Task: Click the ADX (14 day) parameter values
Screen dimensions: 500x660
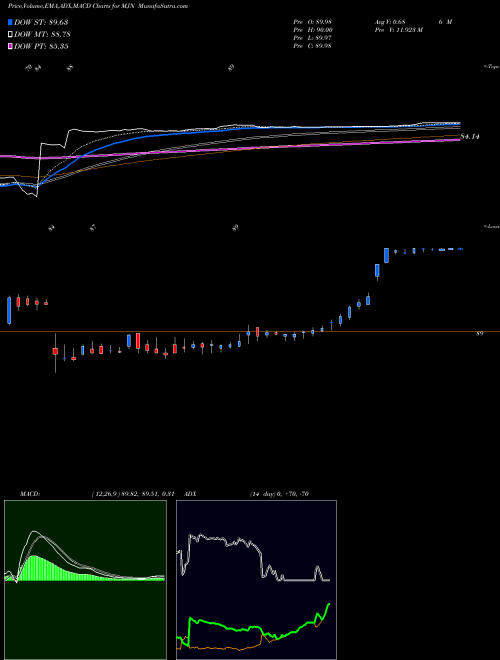Action: pyautogui.click(x=279, y=494)
